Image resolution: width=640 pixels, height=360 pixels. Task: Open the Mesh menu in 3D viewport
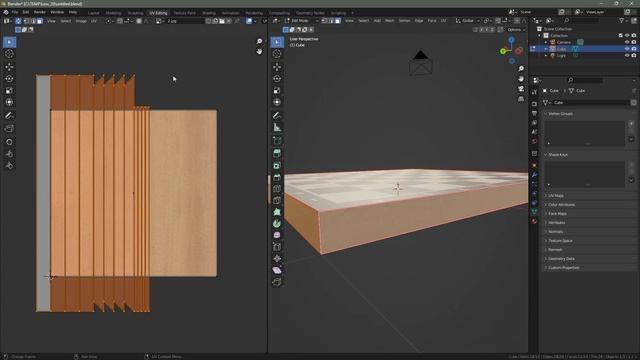[390, 20]
